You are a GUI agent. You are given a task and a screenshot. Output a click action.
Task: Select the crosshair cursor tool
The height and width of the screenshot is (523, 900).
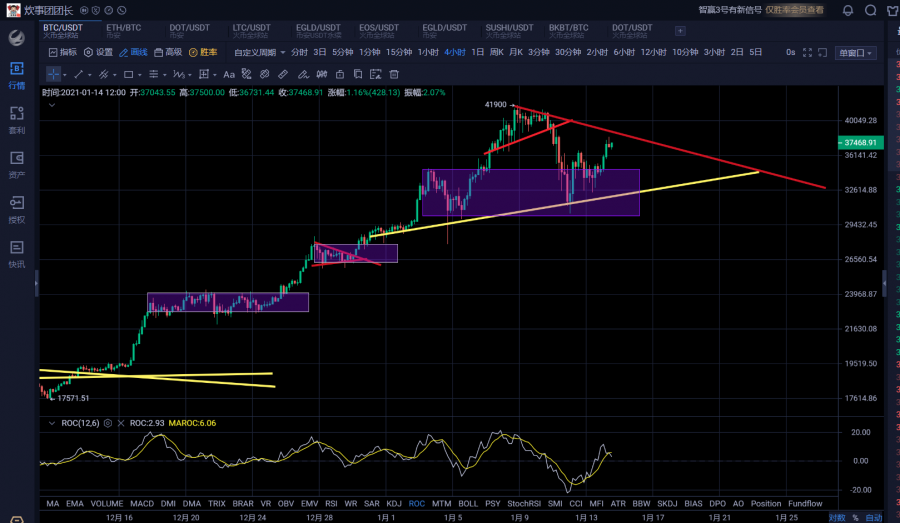(x=53, y=74)
